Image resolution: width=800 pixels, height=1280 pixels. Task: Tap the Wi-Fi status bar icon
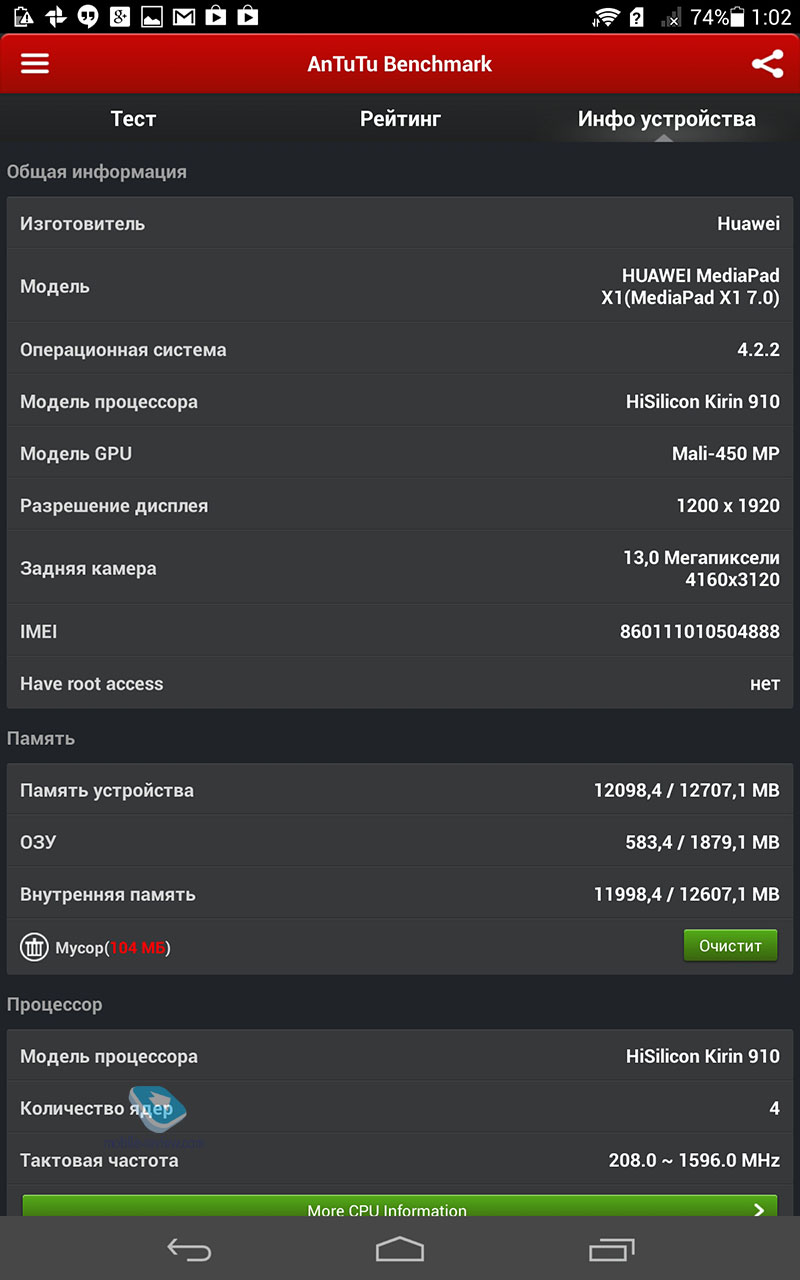[606, 17]
